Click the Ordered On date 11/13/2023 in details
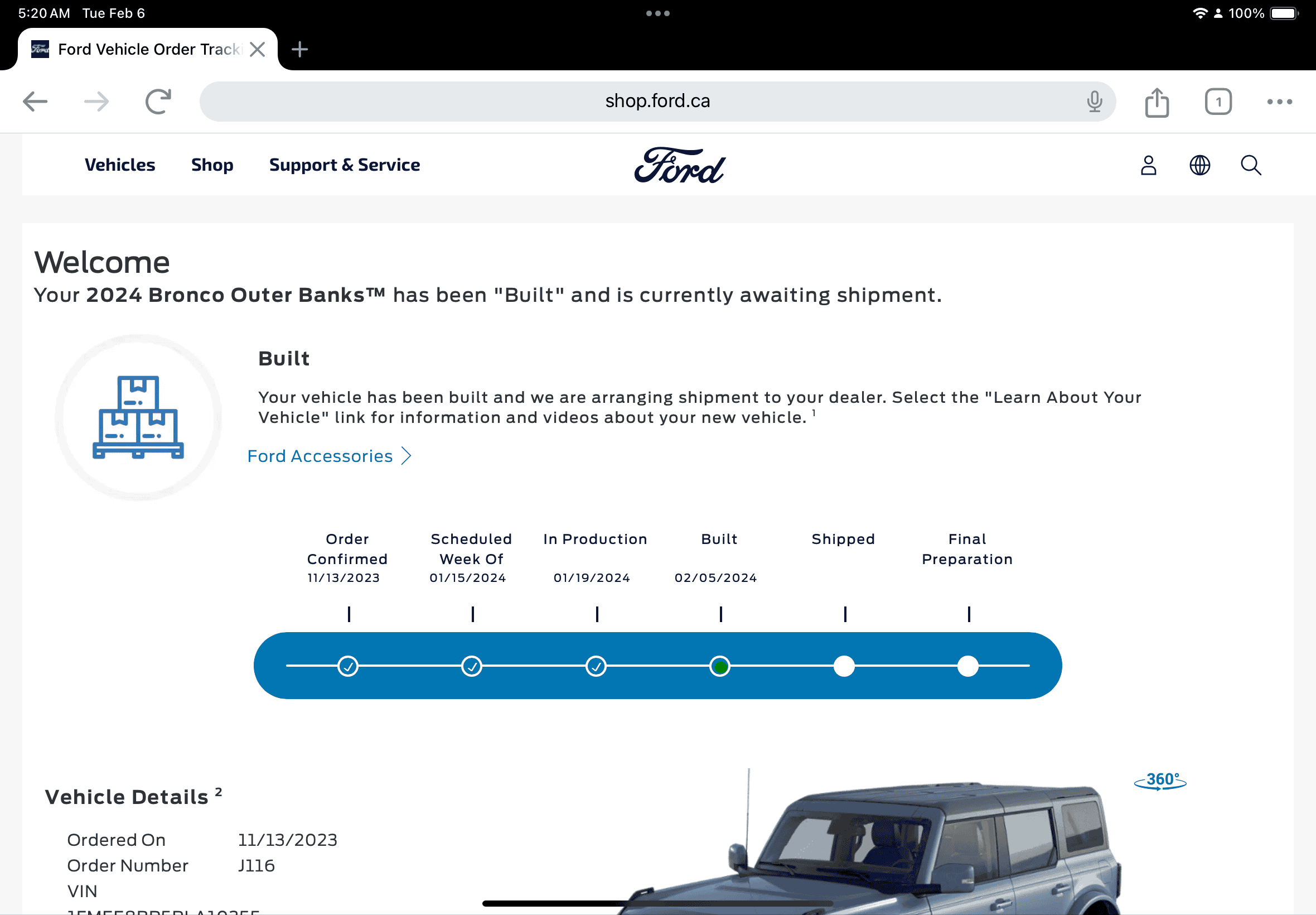This screenshot has width=1316, height=915. coord(288,840)
